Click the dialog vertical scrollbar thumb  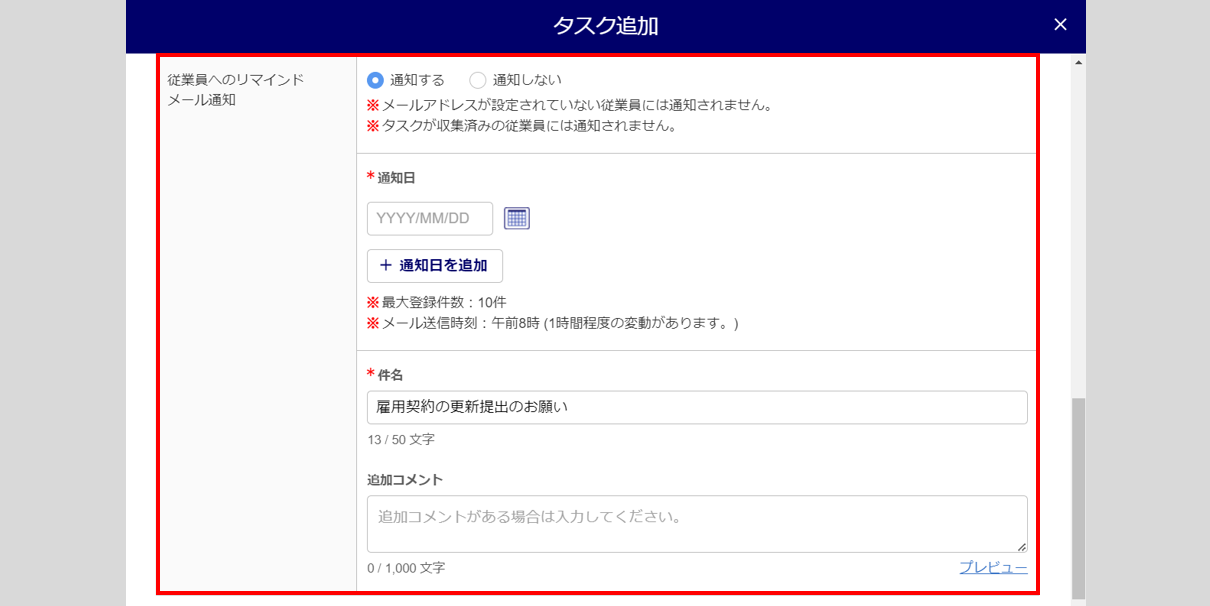click(1078, 498)
